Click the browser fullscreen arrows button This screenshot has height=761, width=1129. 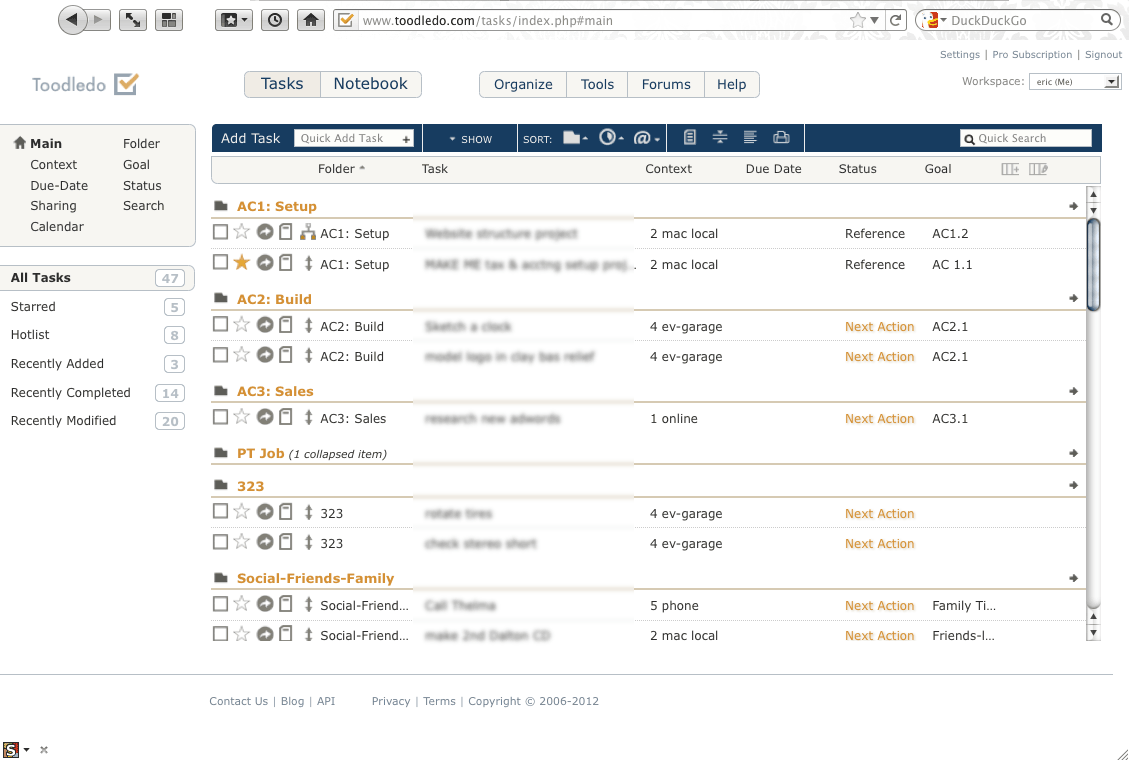tap(132, 20)
